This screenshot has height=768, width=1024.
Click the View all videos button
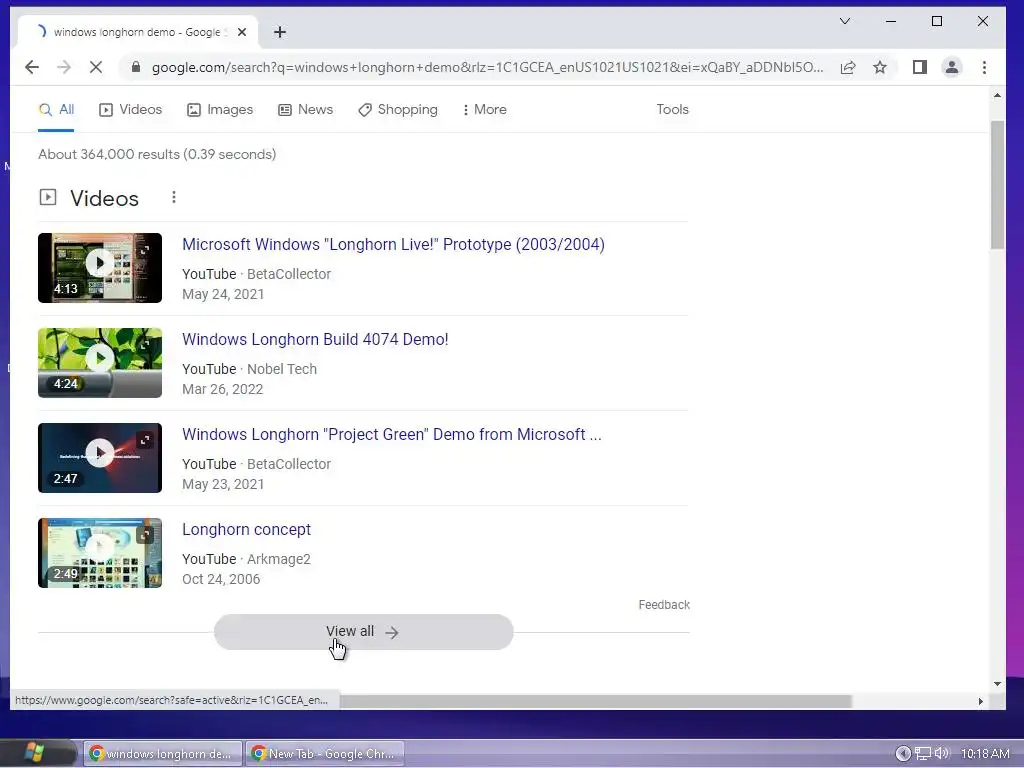(x=363, y=632)
